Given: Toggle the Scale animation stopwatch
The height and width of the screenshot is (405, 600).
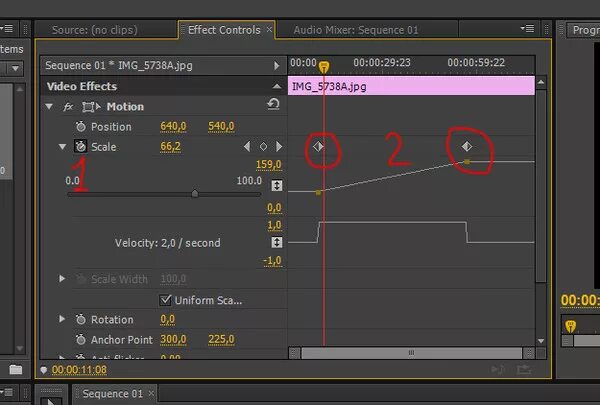Looking at the screenshot, I should coord(80,146).
